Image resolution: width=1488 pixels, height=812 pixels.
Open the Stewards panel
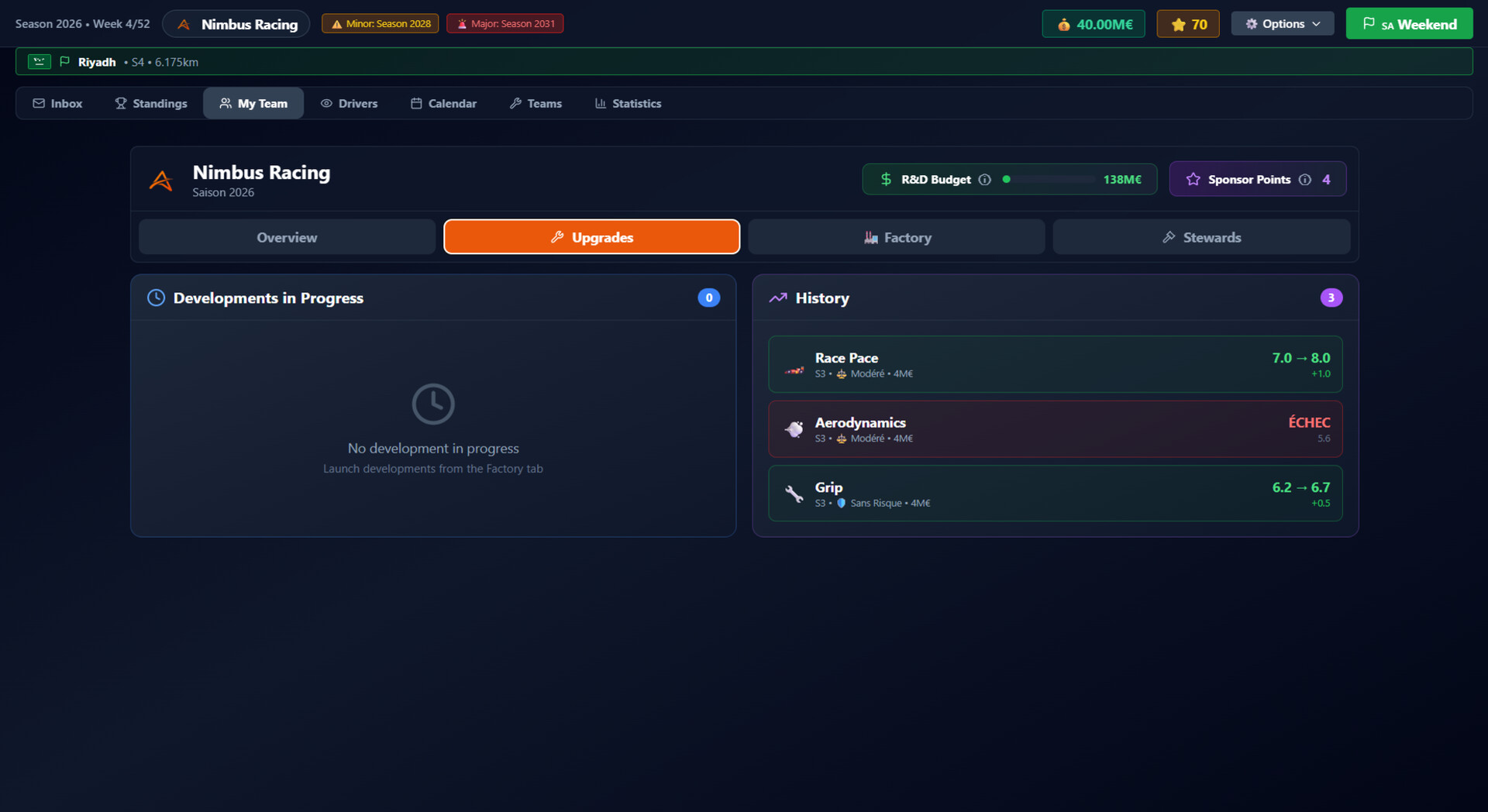tap(1201, 237)
